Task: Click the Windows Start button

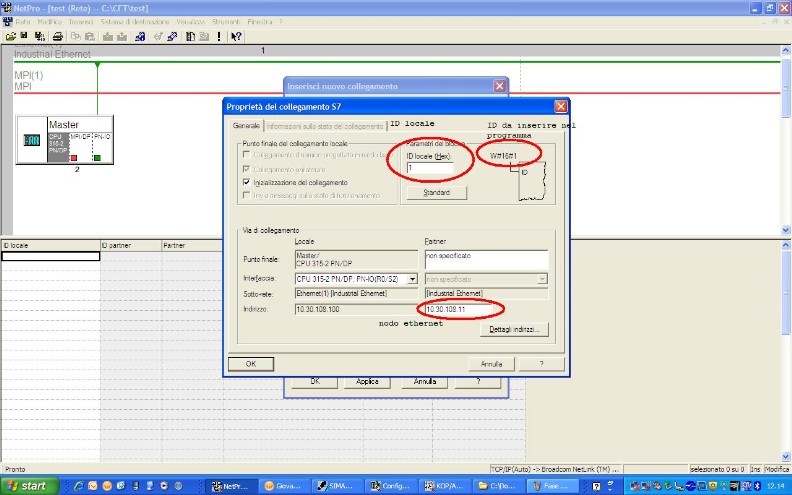Action: click(29, 486)
